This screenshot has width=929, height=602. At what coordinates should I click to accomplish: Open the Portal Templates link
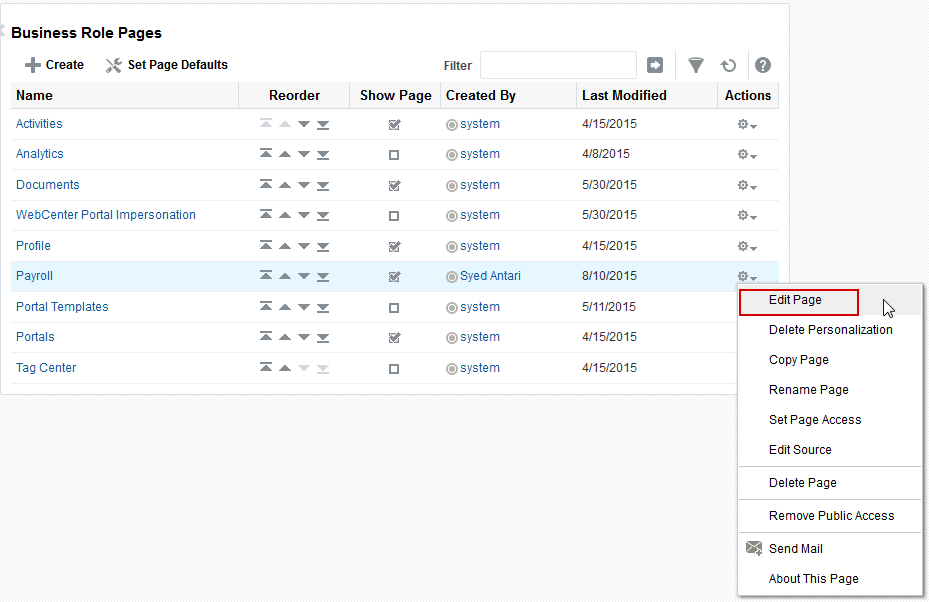62,307
